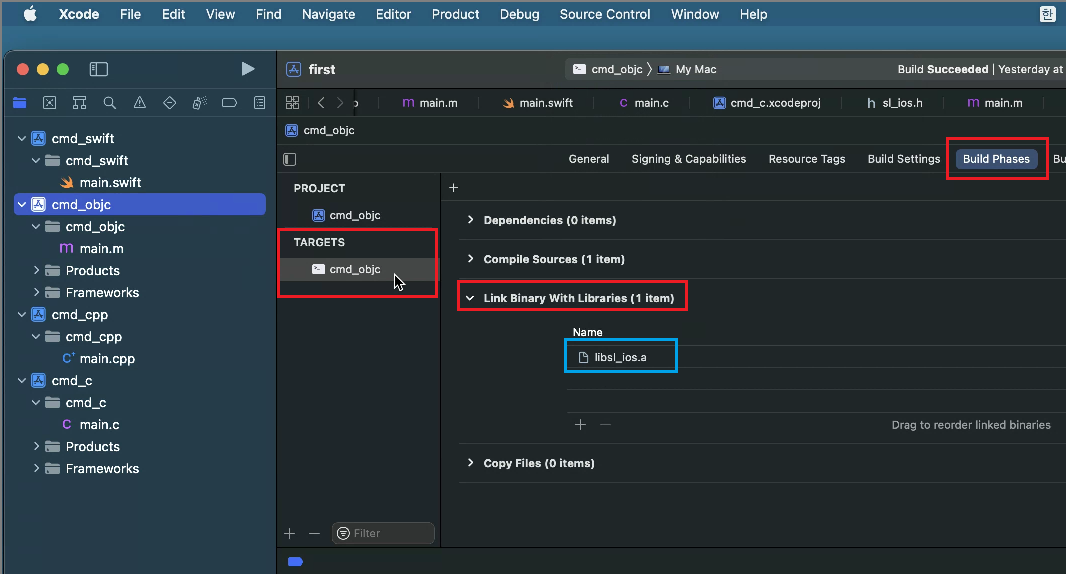Expand the Copy Files build phase

pos(470,462)
